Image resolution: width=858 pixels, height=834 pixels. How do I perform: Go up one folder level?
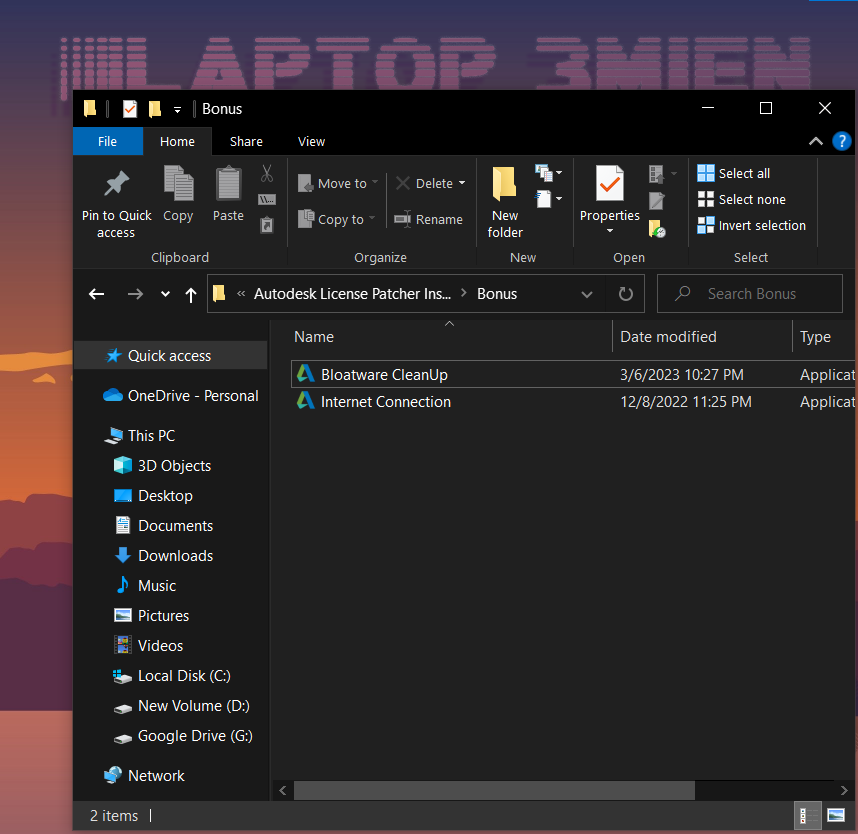pyautogui.click(x=191, y=294)
